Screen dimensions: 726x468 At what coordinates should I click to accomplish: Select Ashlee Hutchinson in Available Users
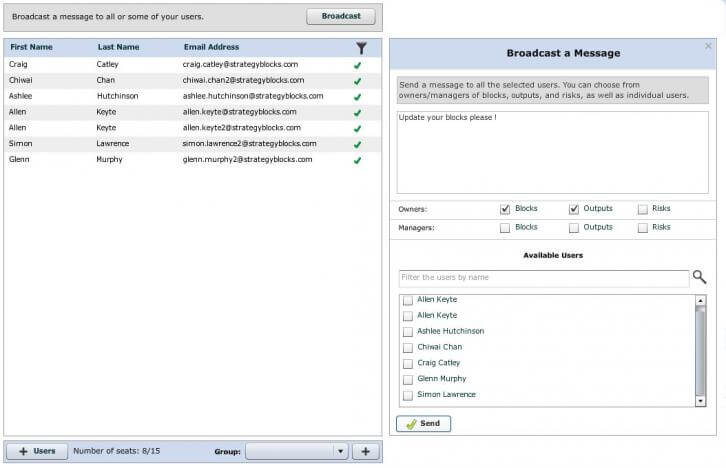(x=408, y=332)
